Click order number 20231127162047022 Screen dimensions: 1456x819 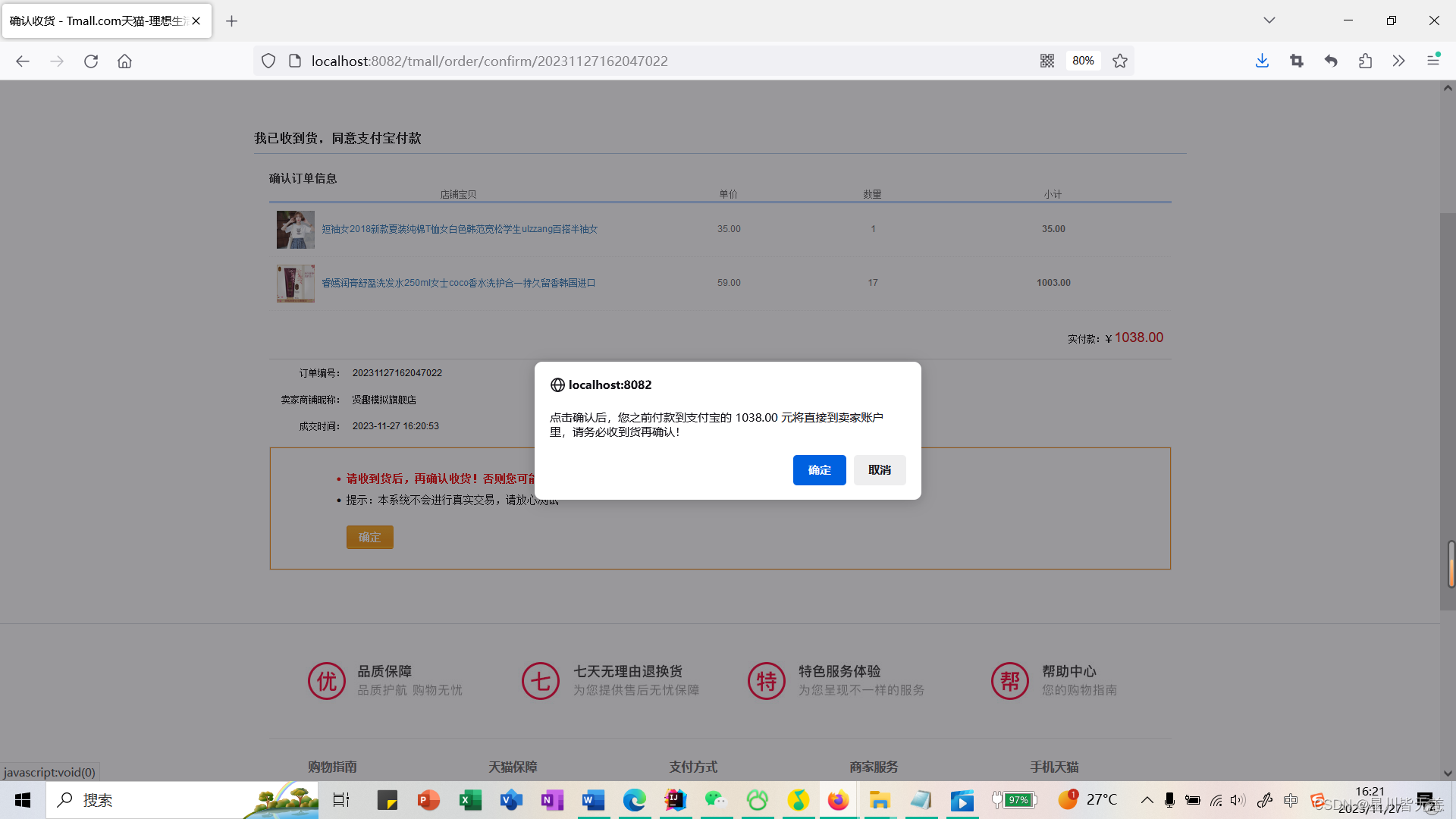pos(397,373)
